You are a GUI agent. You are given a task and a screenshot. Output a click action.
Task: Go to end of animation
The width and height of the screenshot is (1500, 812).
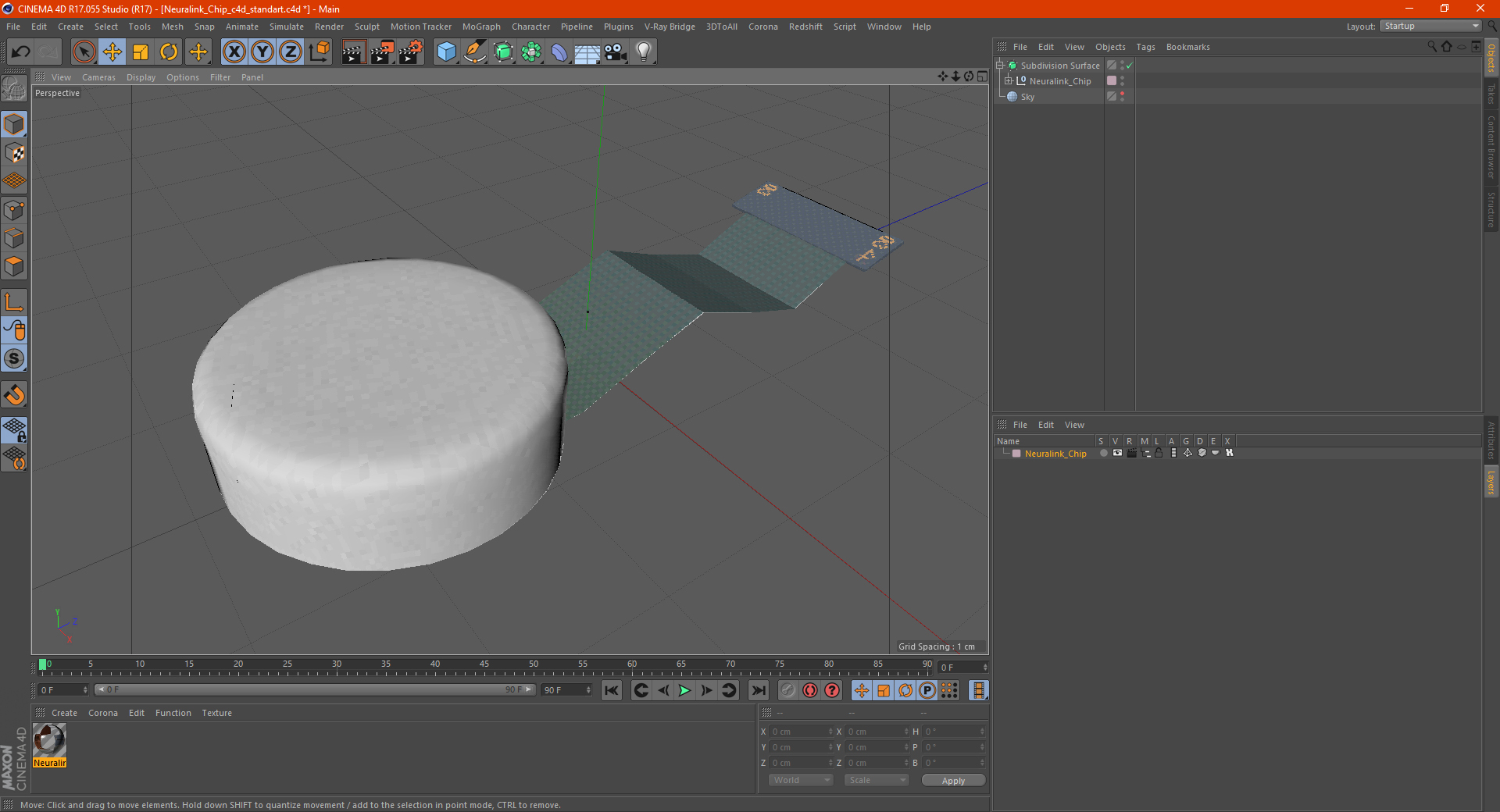(x=758, y=690)
